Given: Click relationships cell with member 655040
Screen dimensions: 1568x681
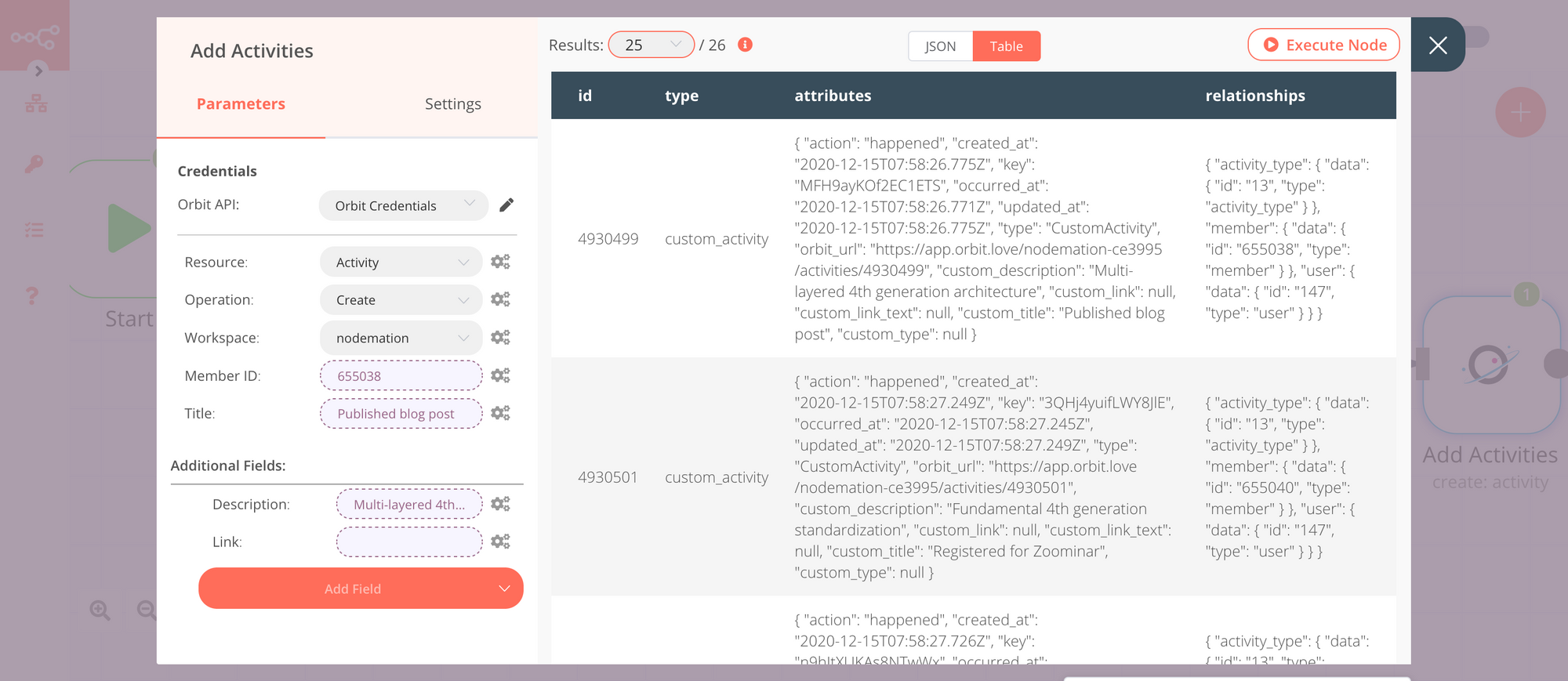Looking at the screenshot, I should pyautogui.click(x=1287, y=476).
